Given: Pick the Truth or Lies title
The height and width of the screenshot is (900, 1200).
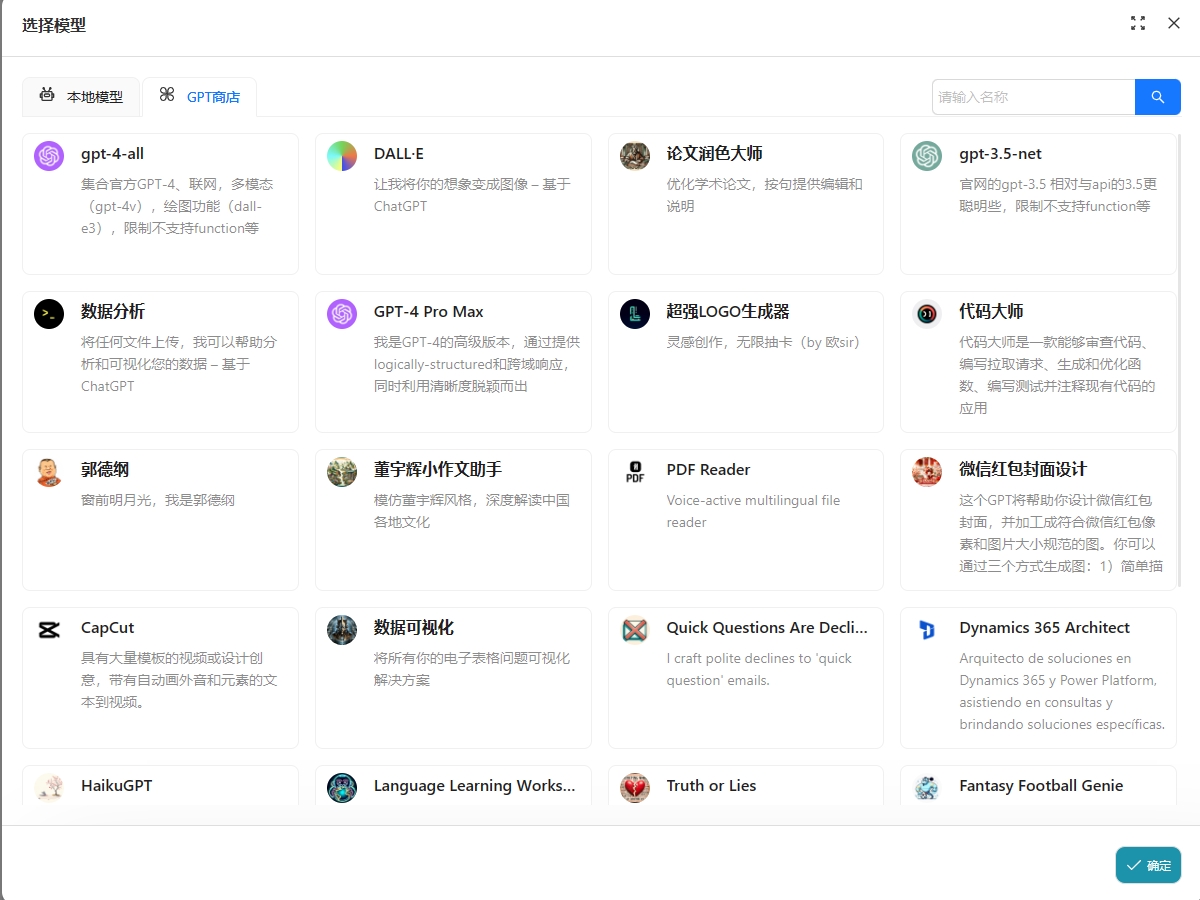Looking at the screenshot, I should click(712, 786).
